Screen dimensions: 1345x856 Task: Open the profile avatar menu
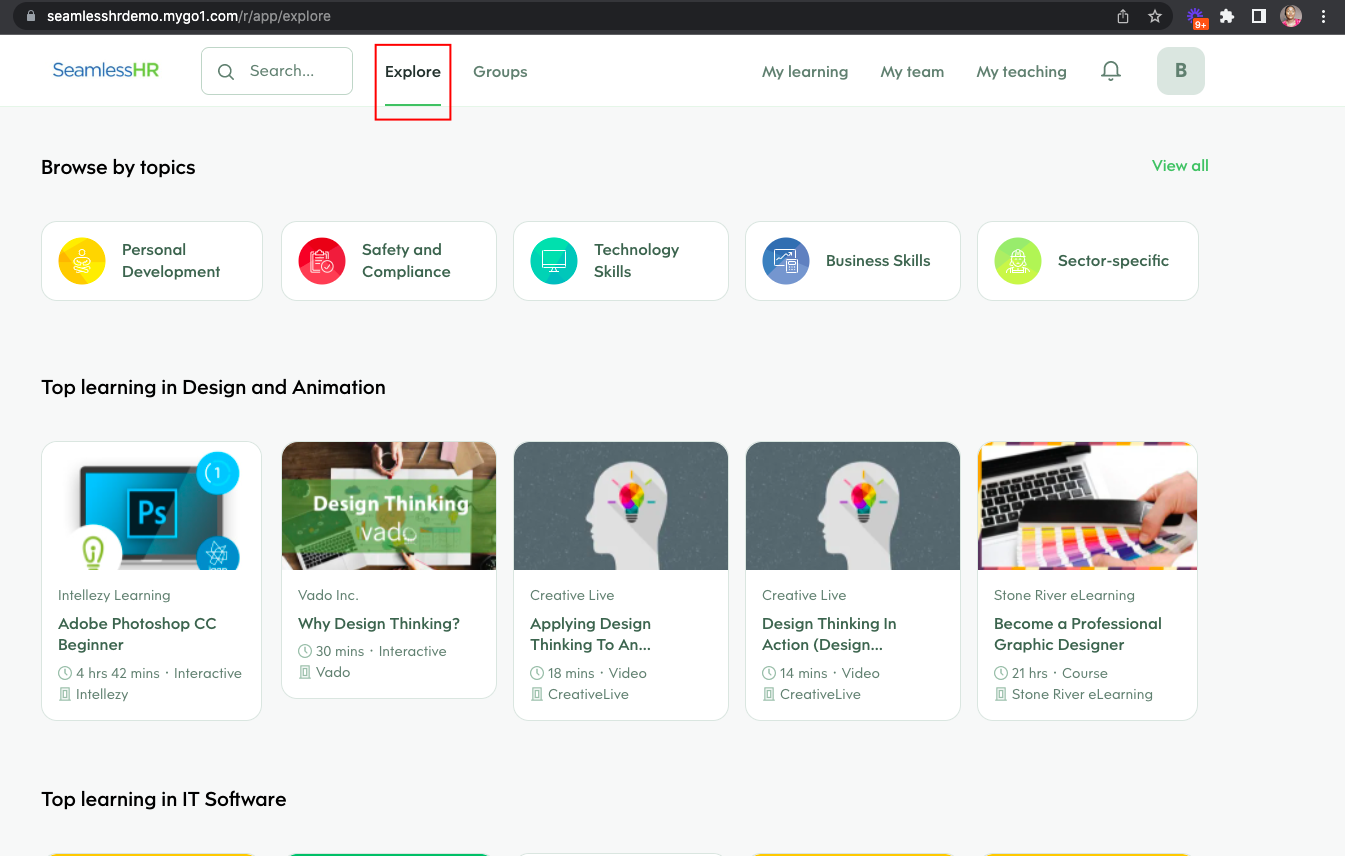click(x=1180, y=70)
